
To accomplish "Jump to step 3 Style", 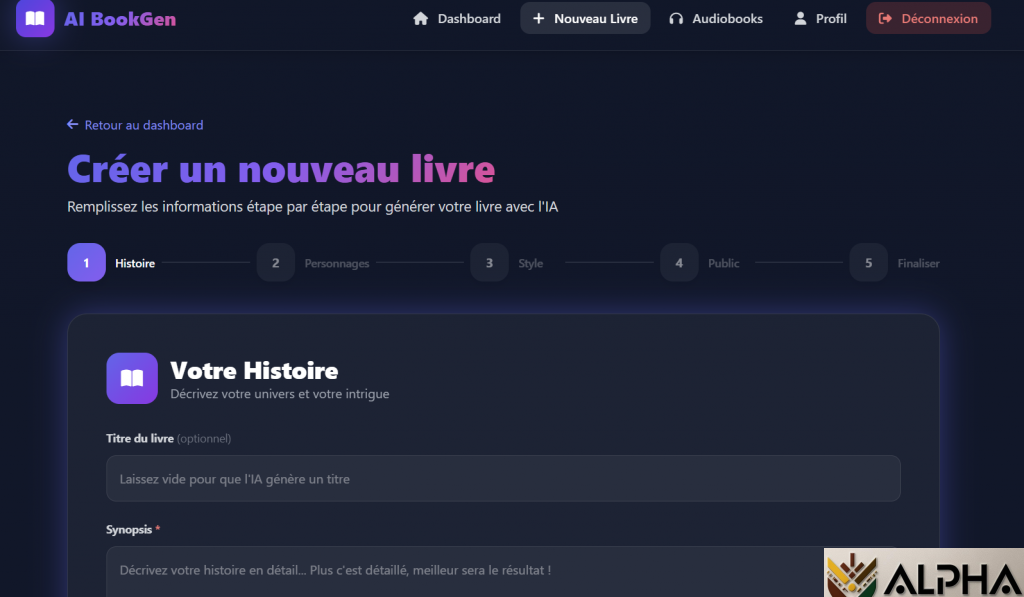I will pos(489,263).
